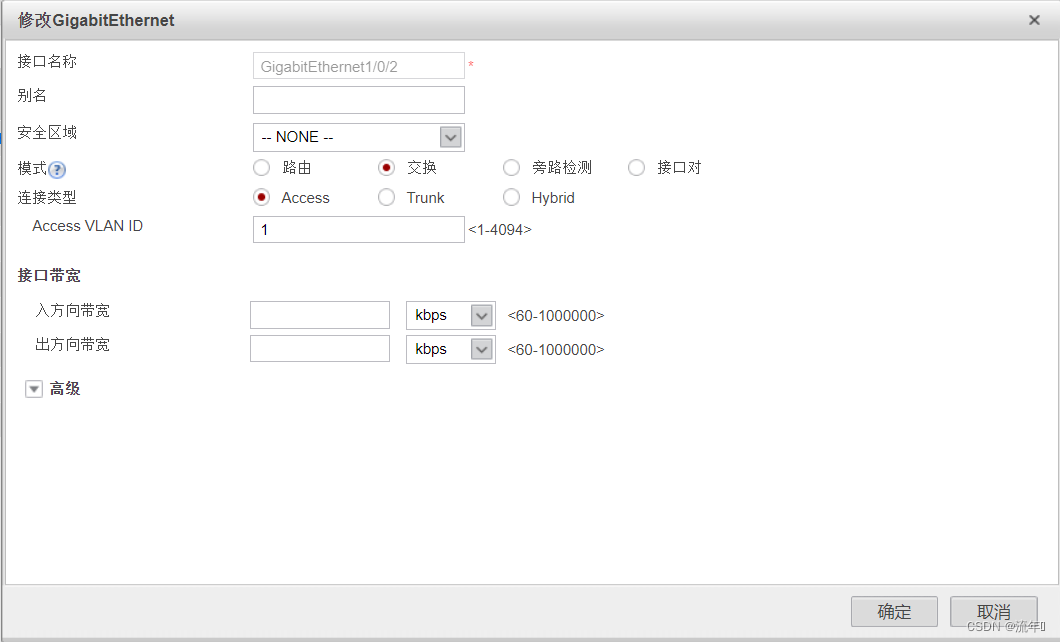Click the 接口名称 label
Screen dimensions: 1060x642
[47, 61]
